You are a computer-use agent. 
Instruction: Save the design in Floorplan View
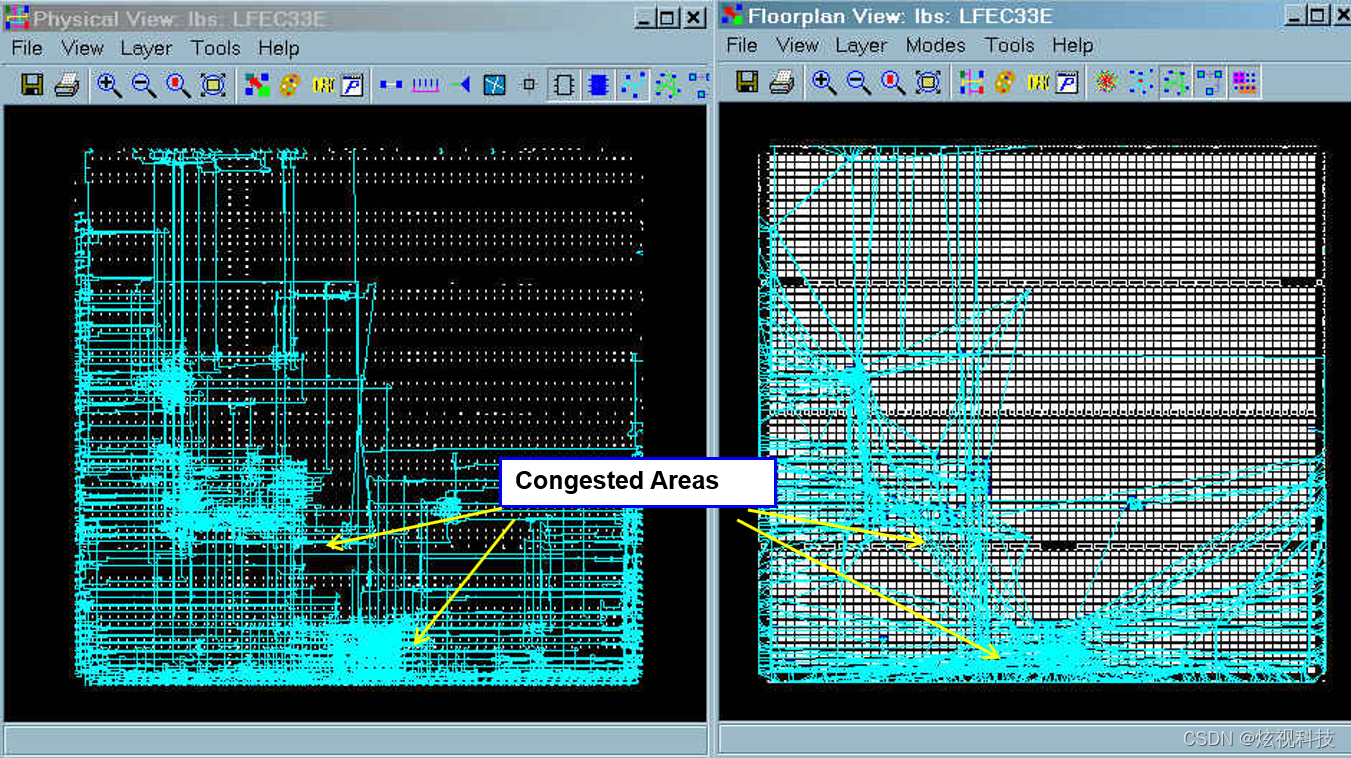click(x=746, y=82)
